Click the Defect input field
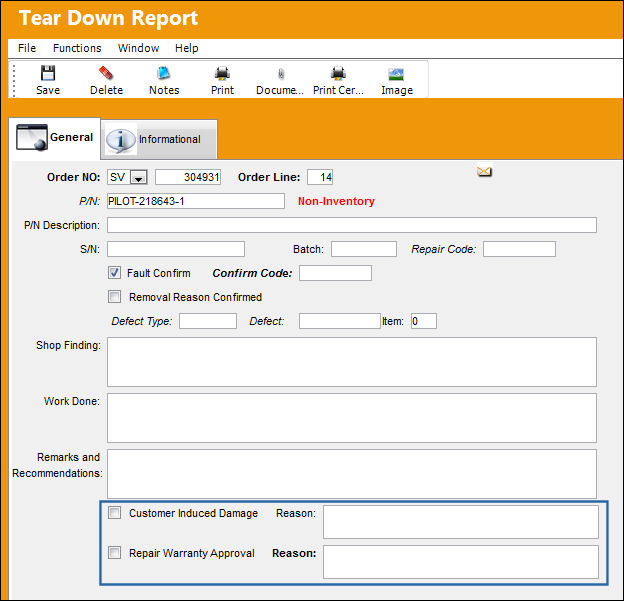The image size is (624, 601). pos(340,321)
